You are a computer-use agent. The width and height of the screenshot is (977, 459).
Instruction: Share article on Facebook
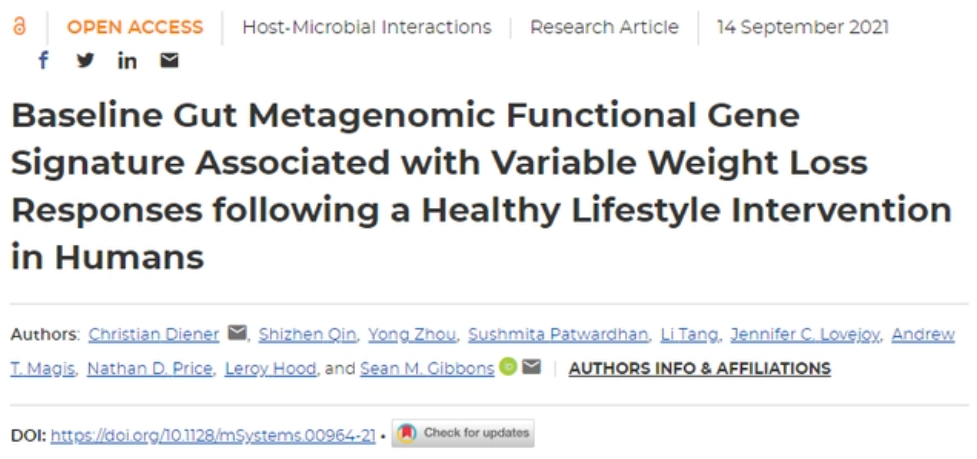pos(43,61)
